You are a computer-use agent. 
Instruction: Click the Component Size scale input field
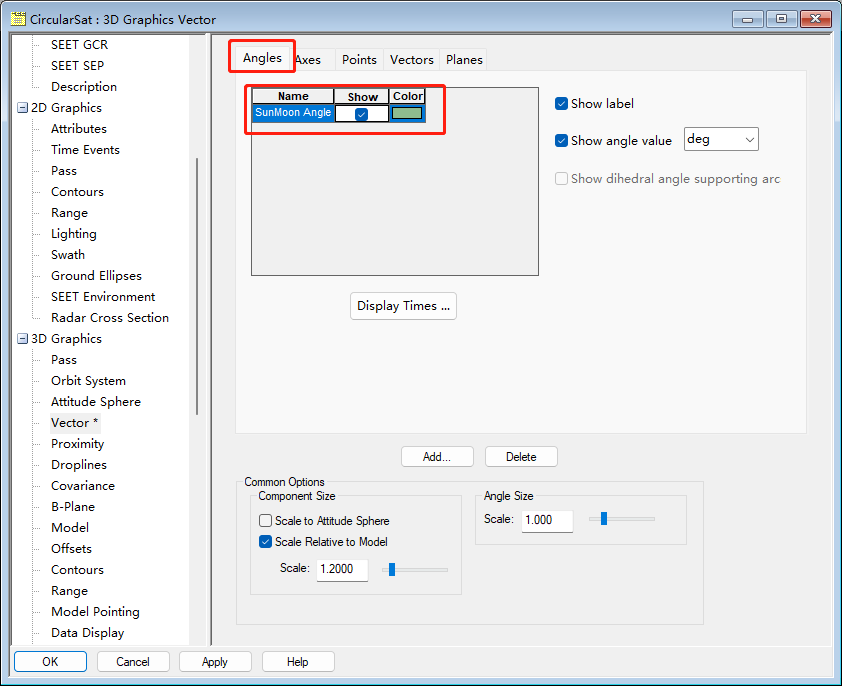click(343, 568)
